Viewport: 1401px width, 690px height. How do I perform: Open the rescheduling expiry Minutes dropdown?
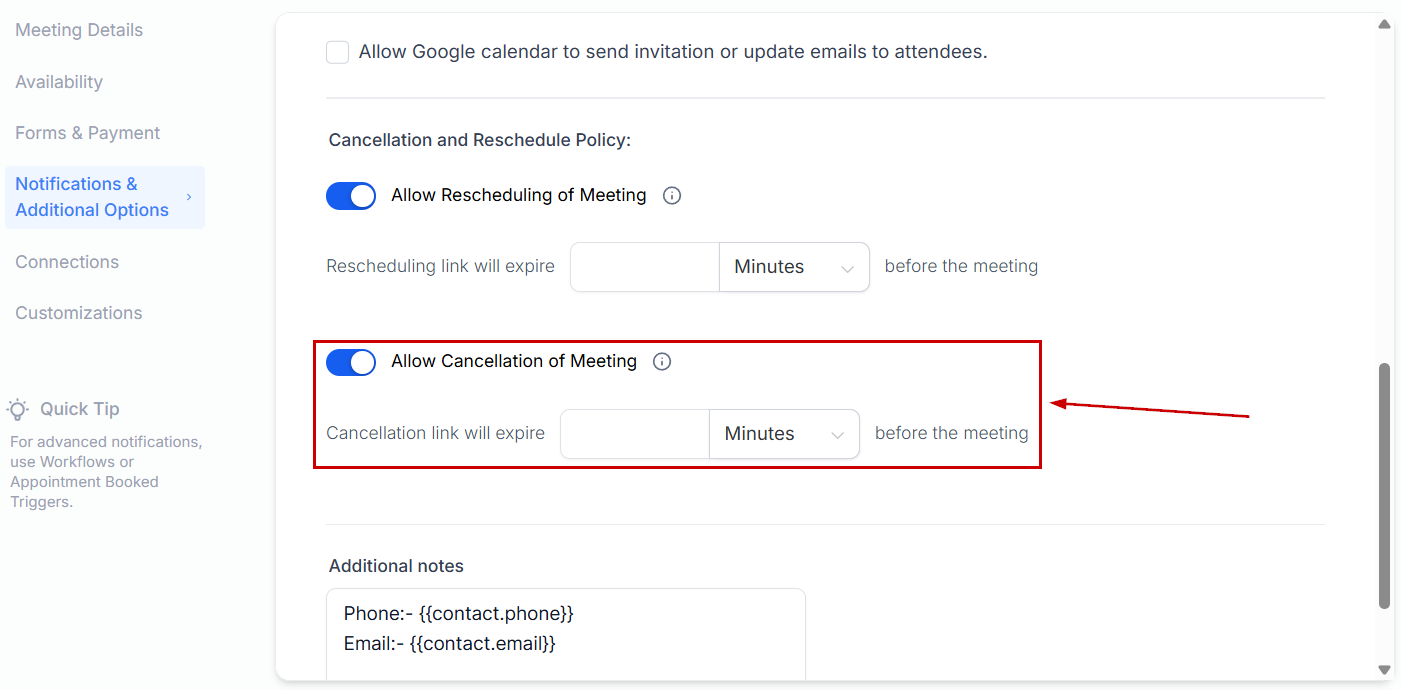click(794, 267)
